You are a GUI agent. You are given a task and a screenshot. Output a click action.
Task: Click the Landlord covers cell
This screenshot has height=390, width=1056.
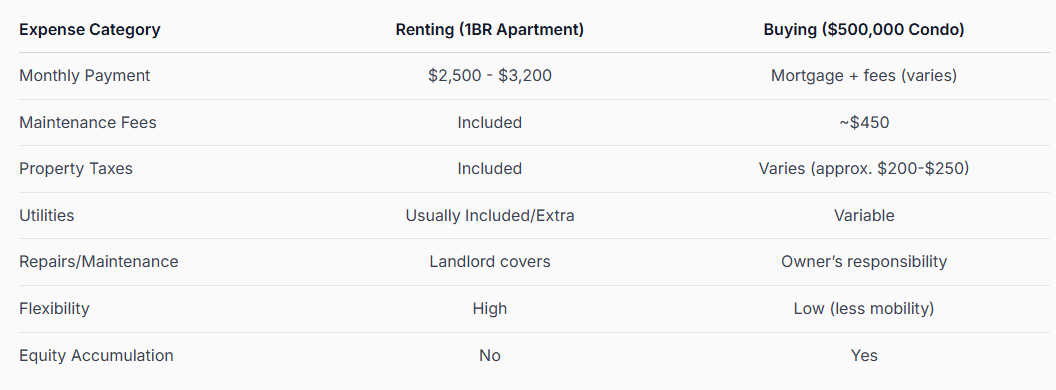click(x=490, y=261)
